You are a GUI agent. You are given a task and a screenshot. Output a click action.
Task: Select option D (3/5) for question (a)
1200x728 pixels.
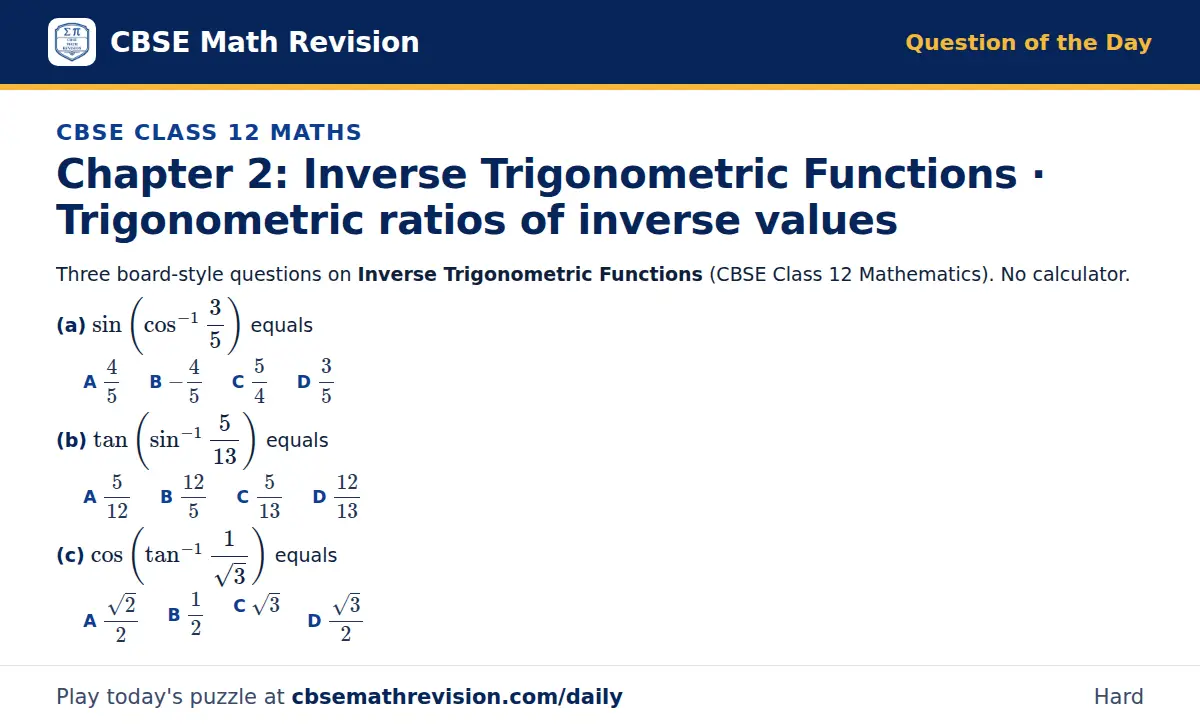[316, 381]
